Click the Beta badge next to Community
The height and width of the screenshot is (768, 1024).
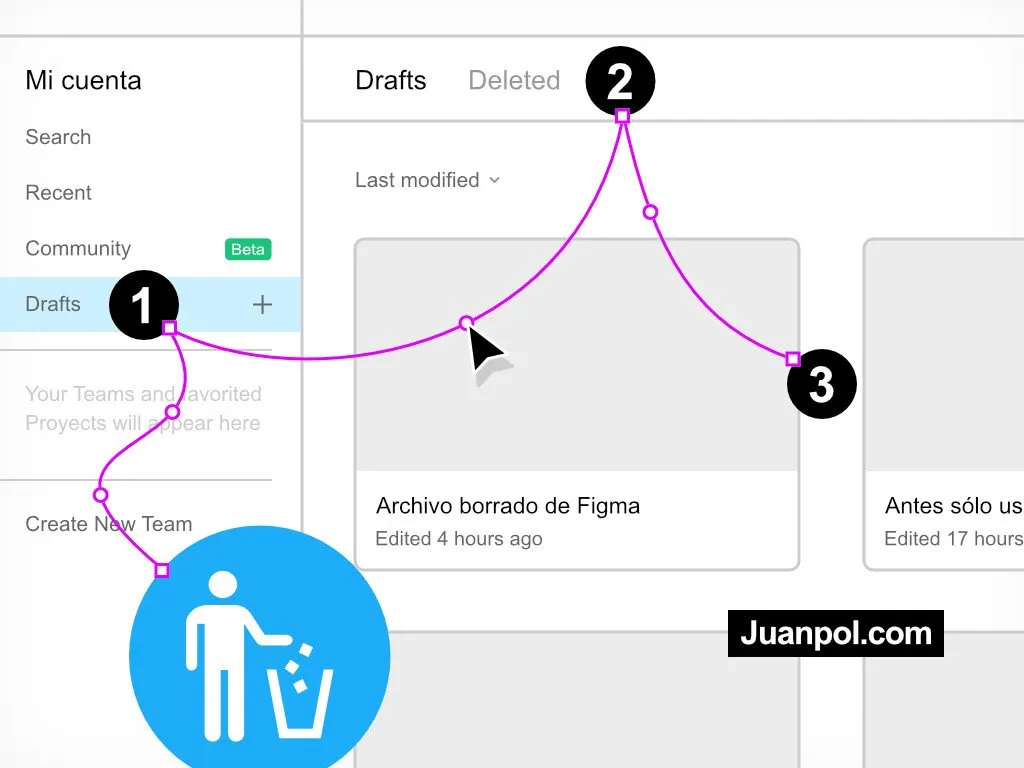pos(248,249)
